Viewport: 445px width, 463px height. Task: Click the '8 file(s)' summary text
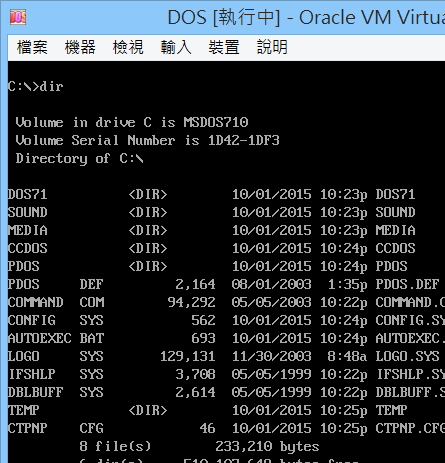(115, 446)
